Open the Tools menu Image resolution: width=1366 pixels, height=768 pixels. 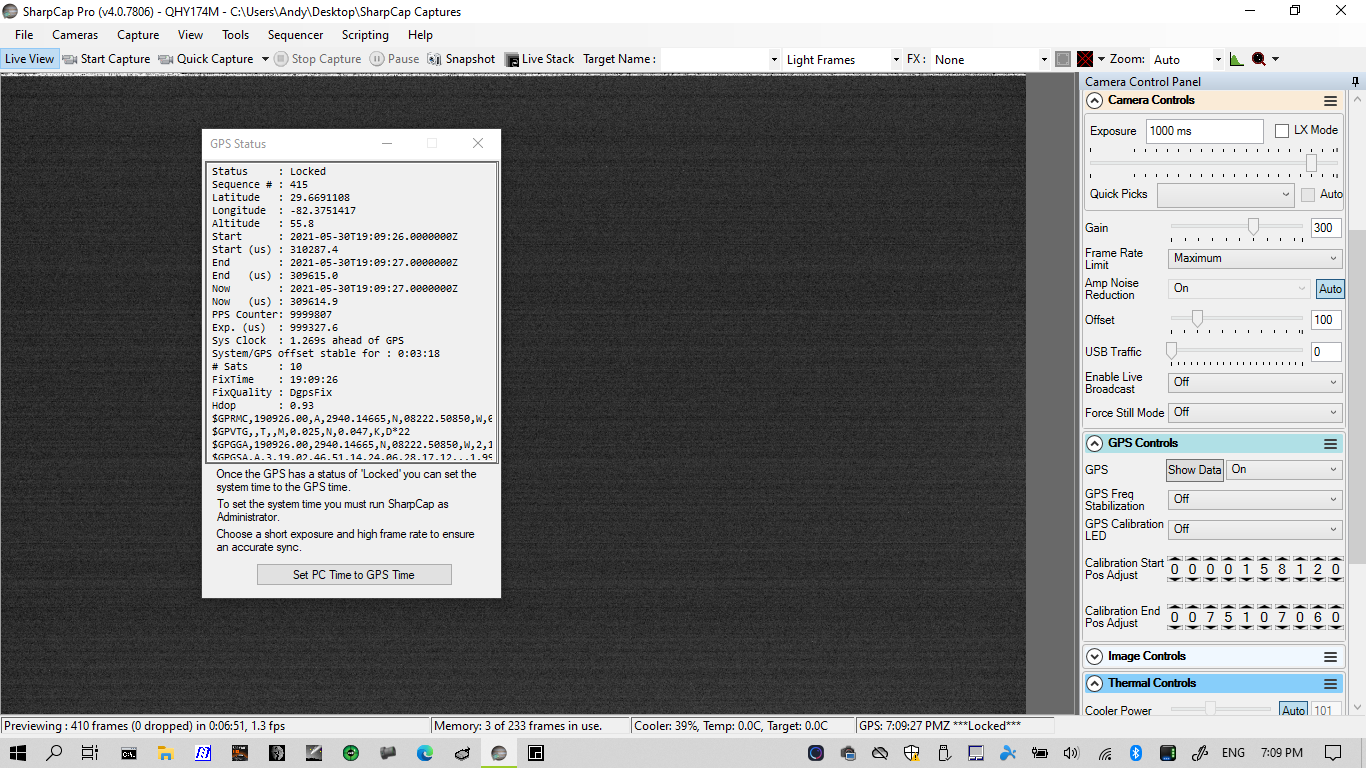coord(235,35)
